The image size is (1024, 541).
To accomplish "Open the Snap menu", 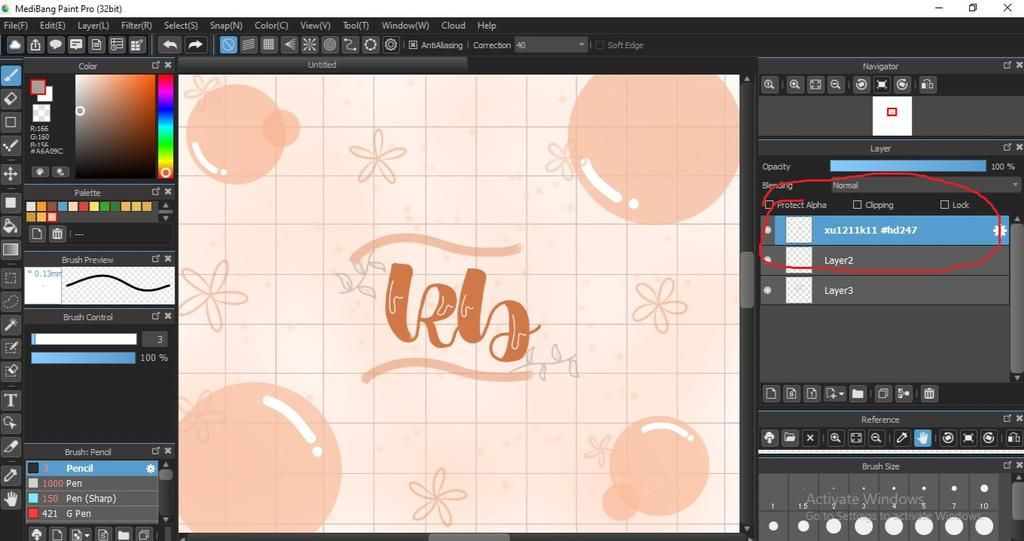I will [226, 25].
